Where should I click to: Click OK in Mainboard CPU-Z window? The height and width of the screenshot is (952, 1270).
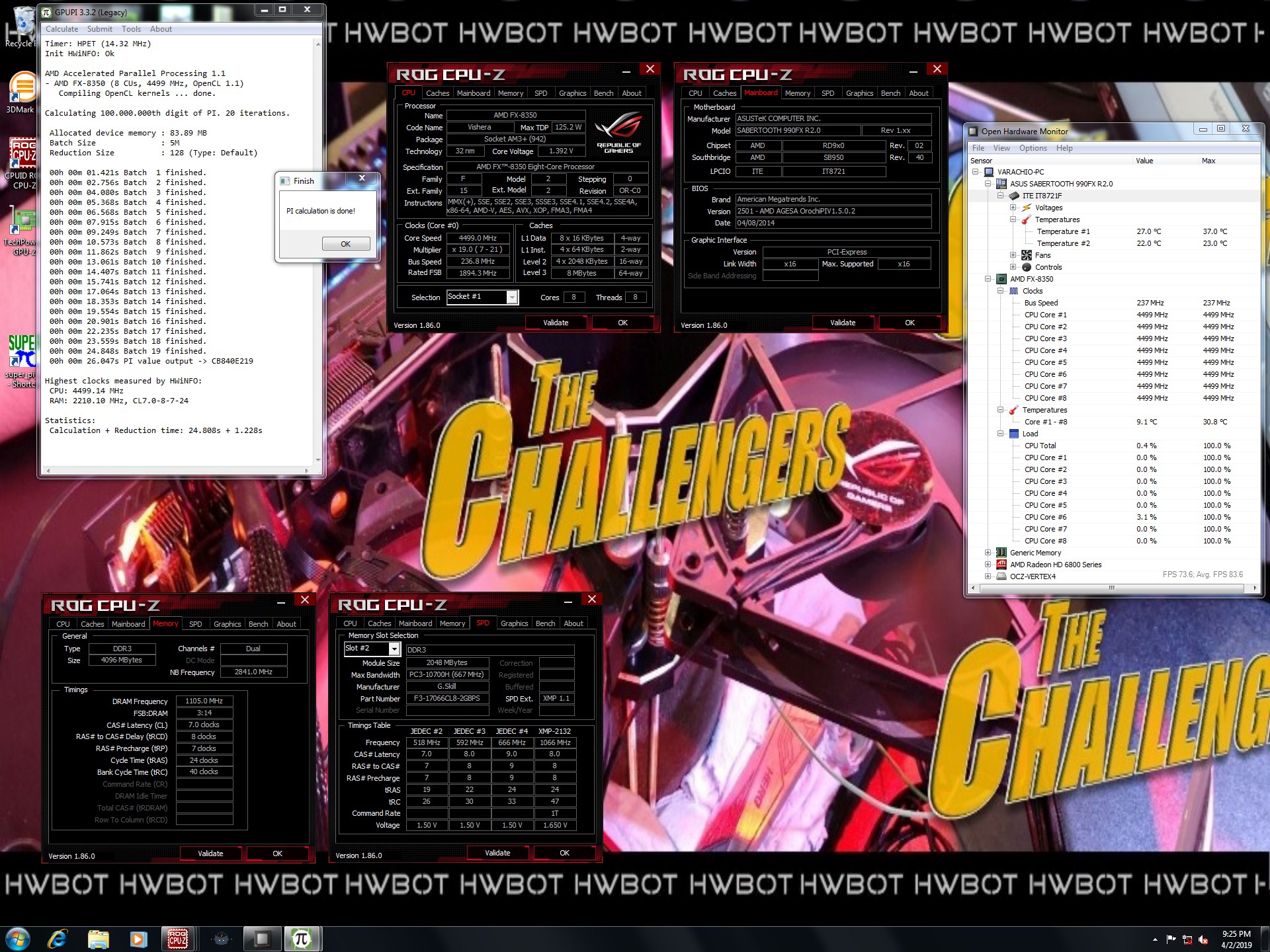(910, 323)
